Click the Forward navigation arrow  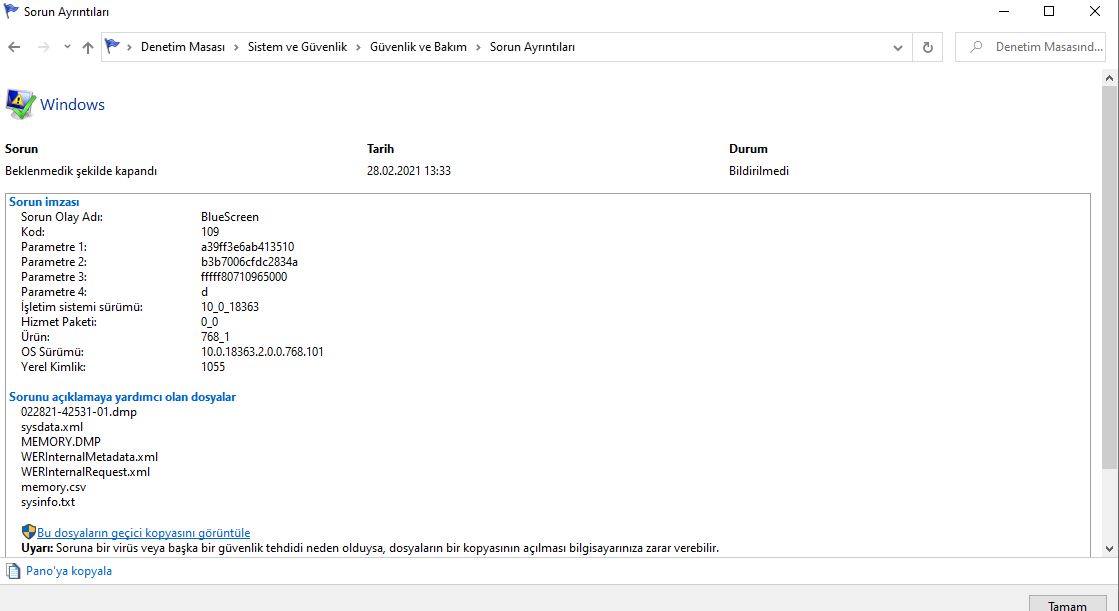[44, 47]
